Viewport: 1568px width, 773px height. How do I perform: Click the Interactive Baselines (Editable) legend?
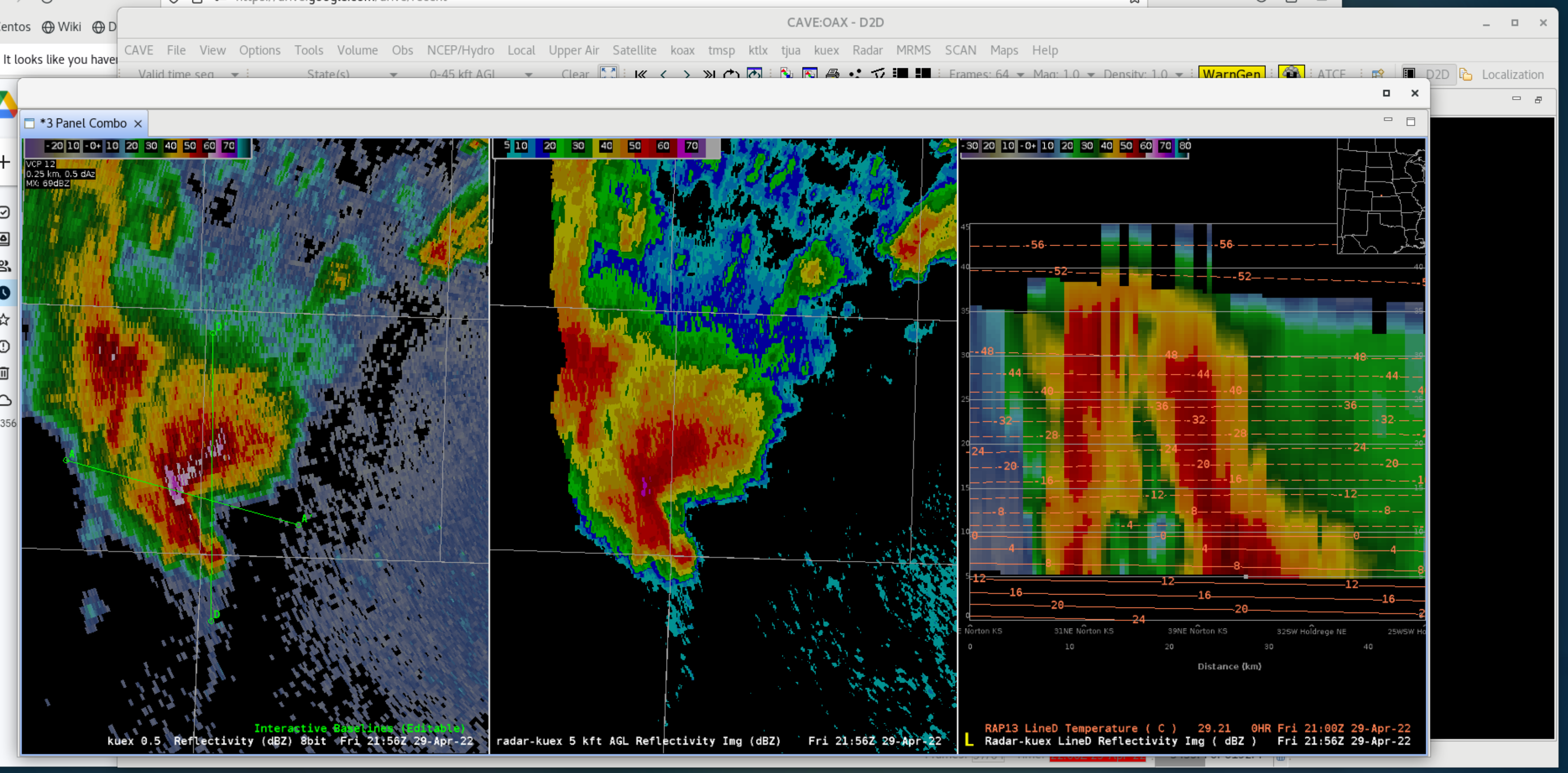click(x=359, y=728)
